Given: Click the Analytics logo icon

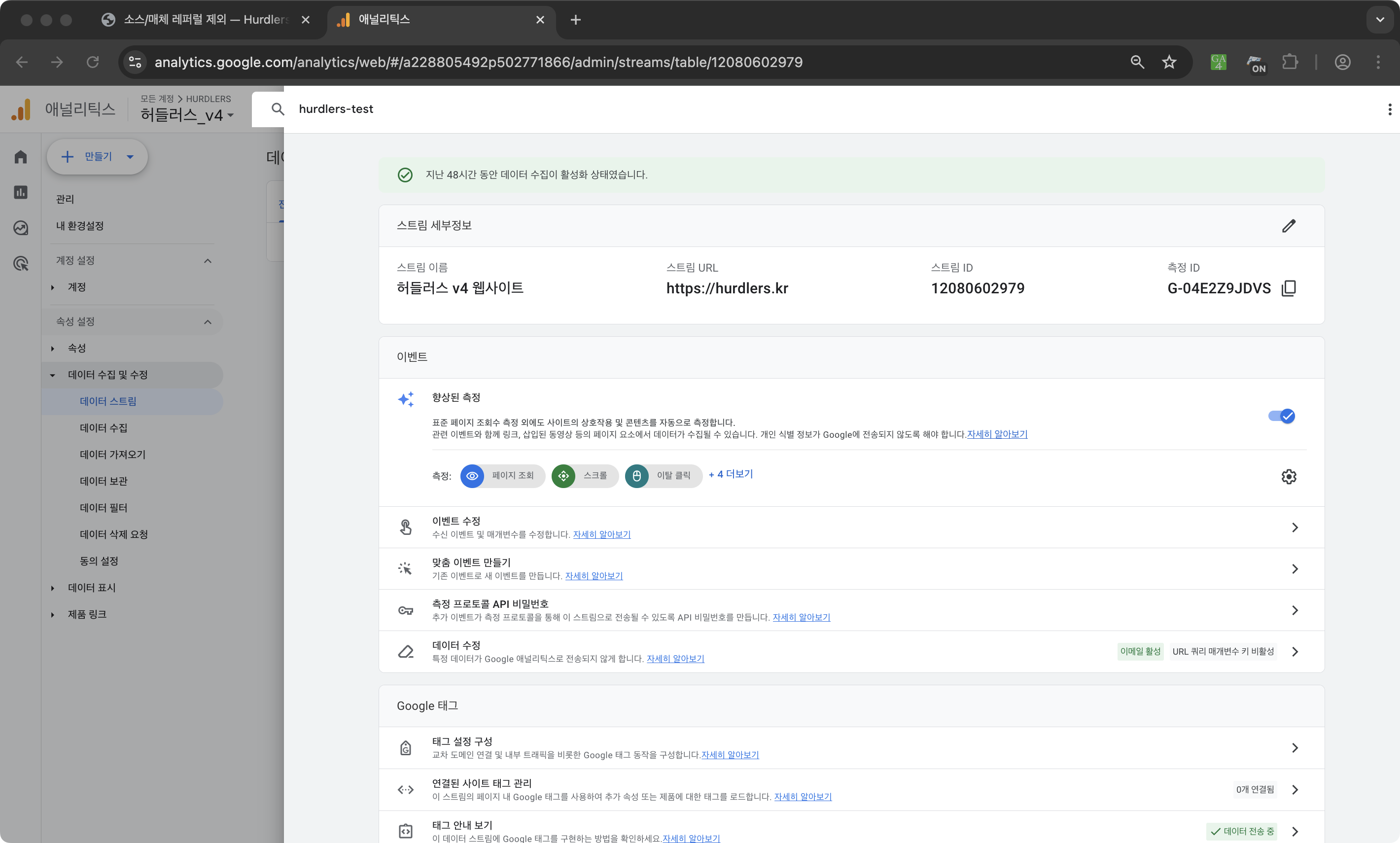Looking at the screenshot, I should pyautogui.click(x=21, y=109).
